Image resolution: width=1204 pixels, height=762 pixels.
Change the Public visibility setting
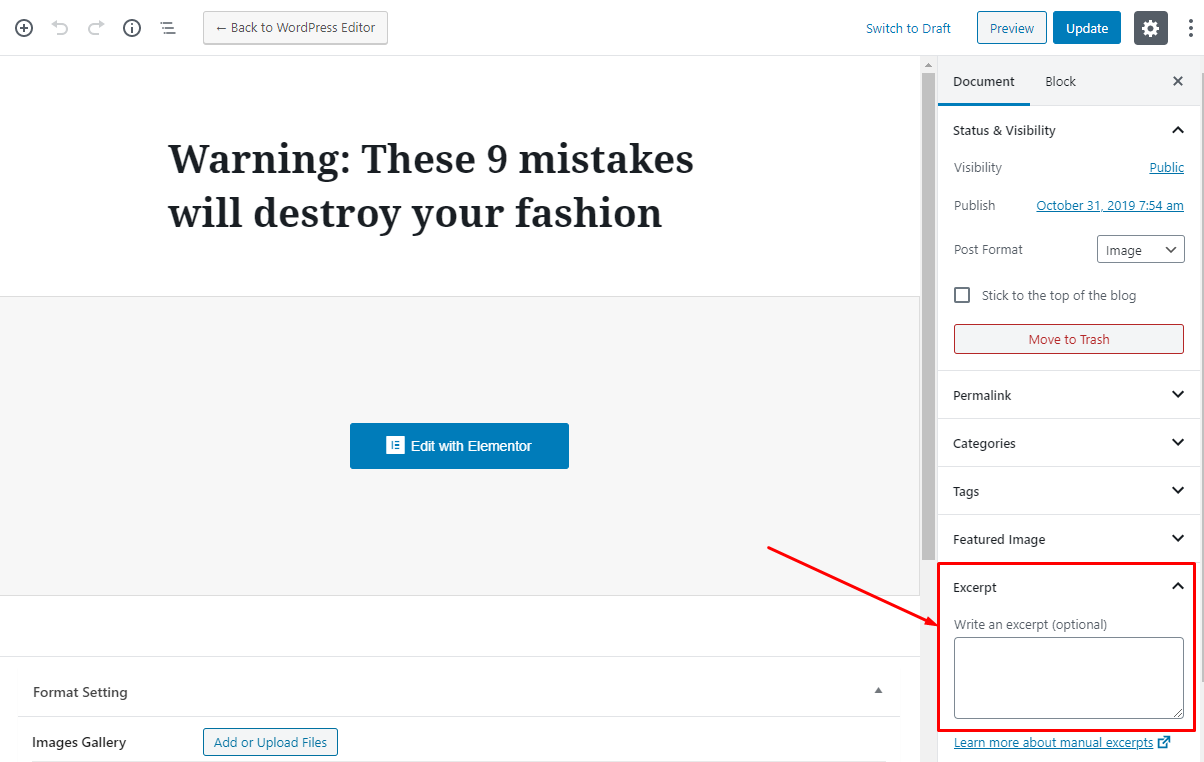[1167, 168]
